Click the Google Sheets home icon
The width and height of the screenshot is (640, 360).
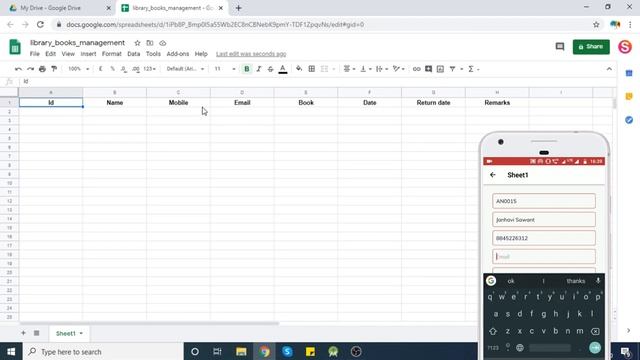tap(15, 47)
